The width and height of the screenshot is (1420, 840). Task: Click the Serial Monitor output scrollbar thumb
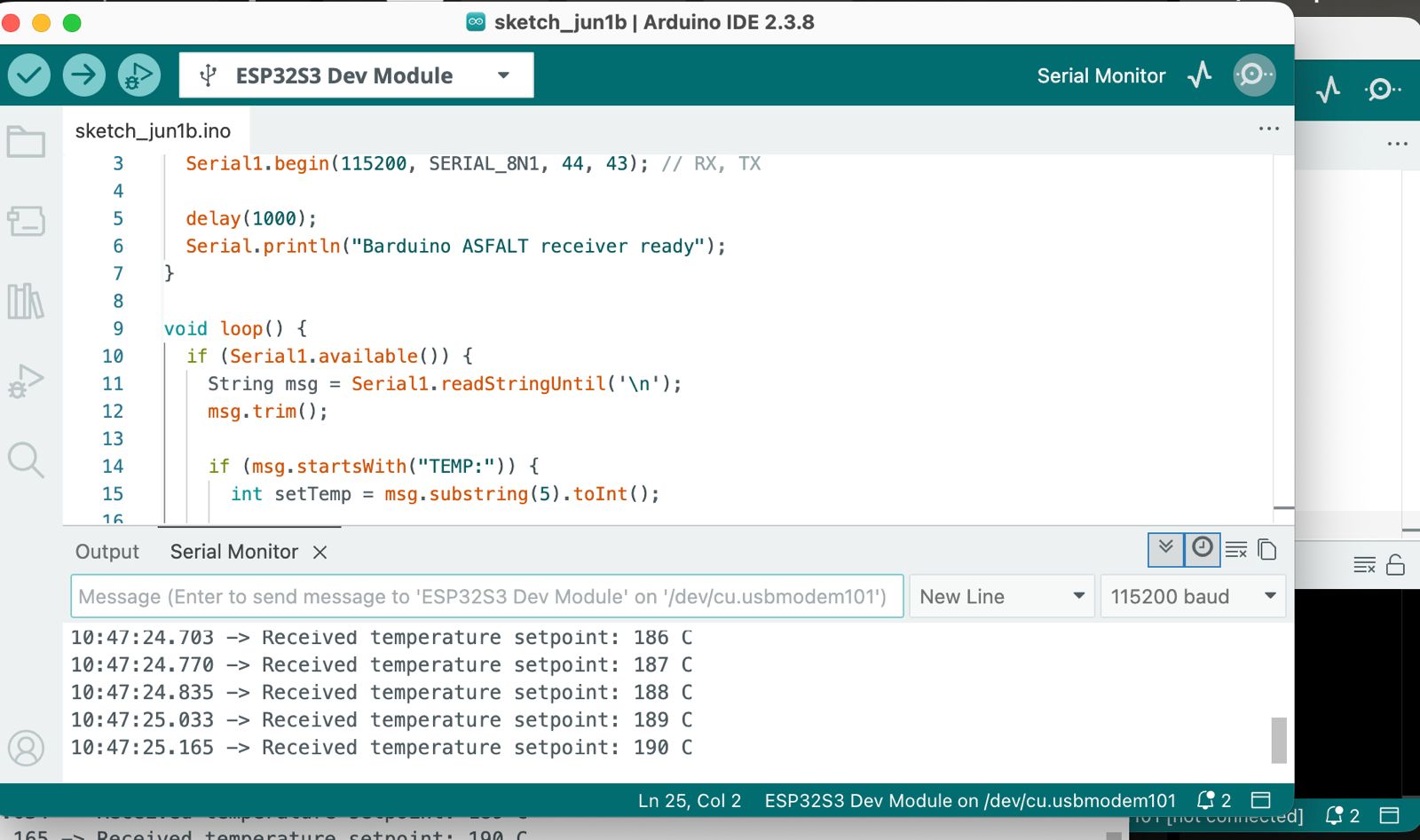(1279, 740)
